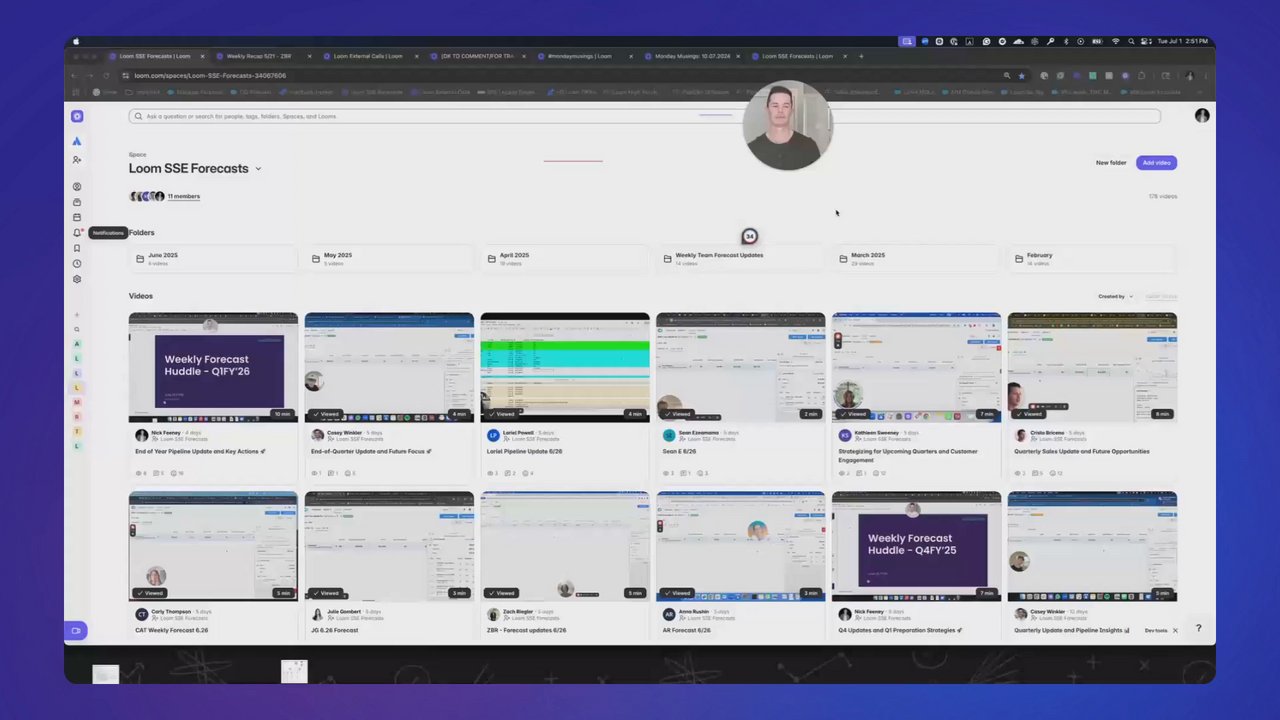Image resolution: width=1280 pixels, height=720 pixels.
Task: Open a new browser tab with plus
Action: (x=861, y=56)
